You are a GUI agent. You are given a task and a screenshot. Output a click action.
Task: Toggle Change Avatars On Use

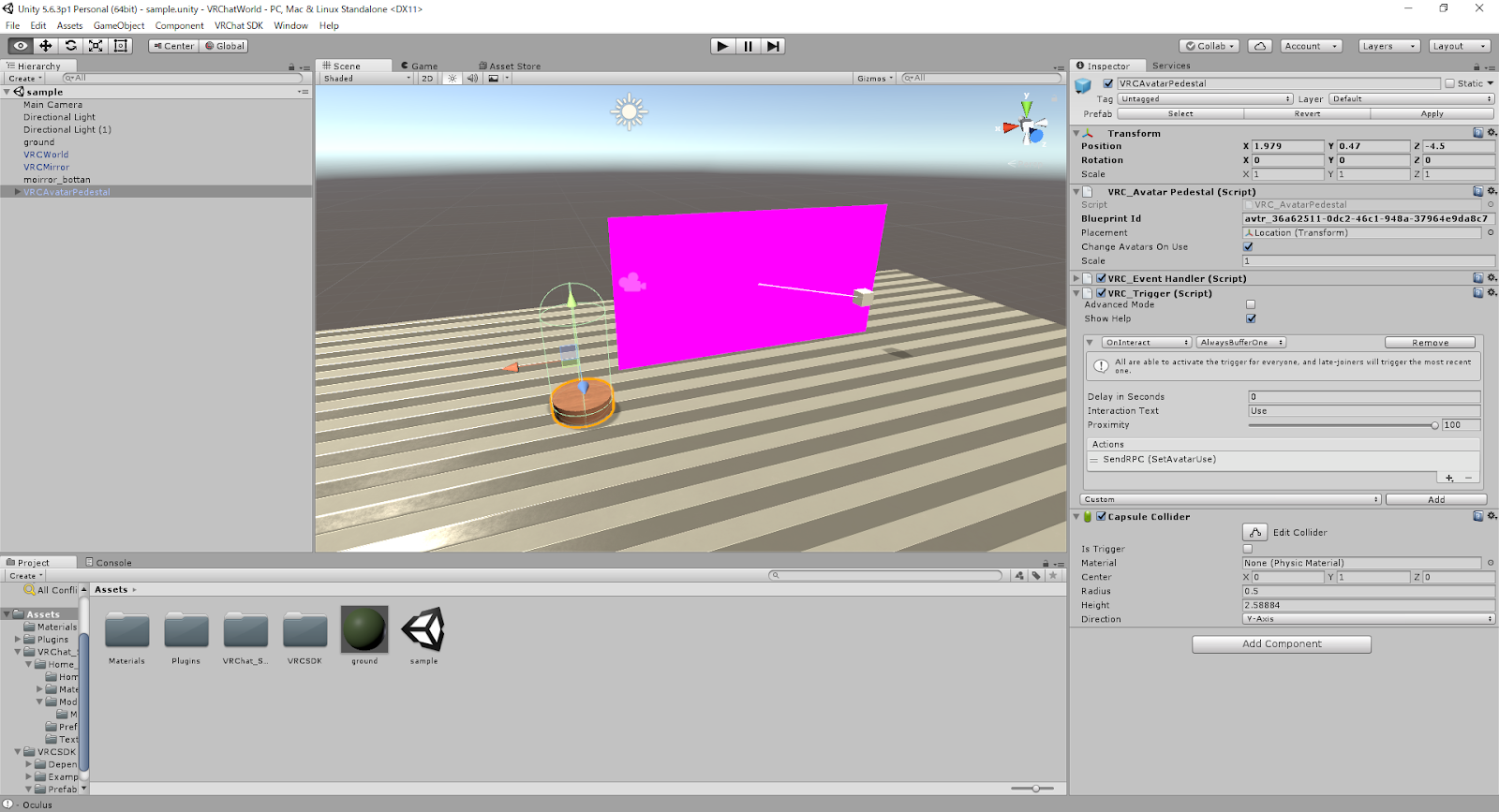tap(1248, 247)
